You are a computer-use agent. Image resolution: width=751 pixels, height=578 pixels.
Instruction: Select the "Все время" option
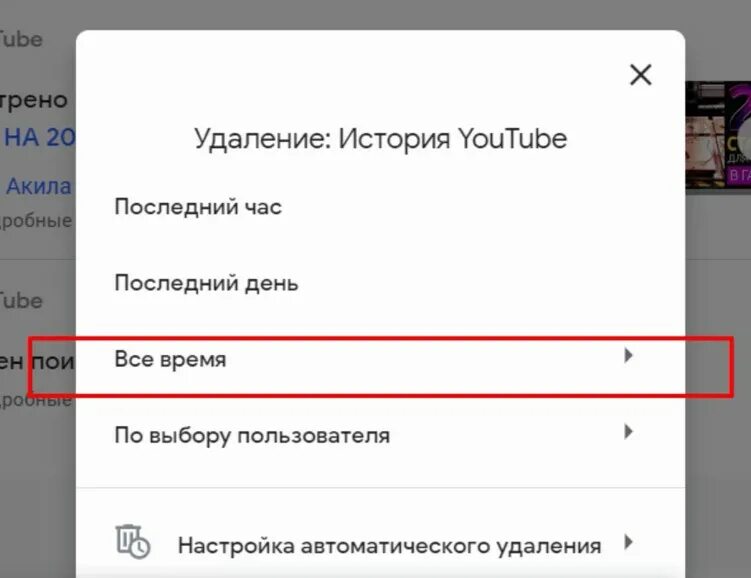tap(380, 359)
